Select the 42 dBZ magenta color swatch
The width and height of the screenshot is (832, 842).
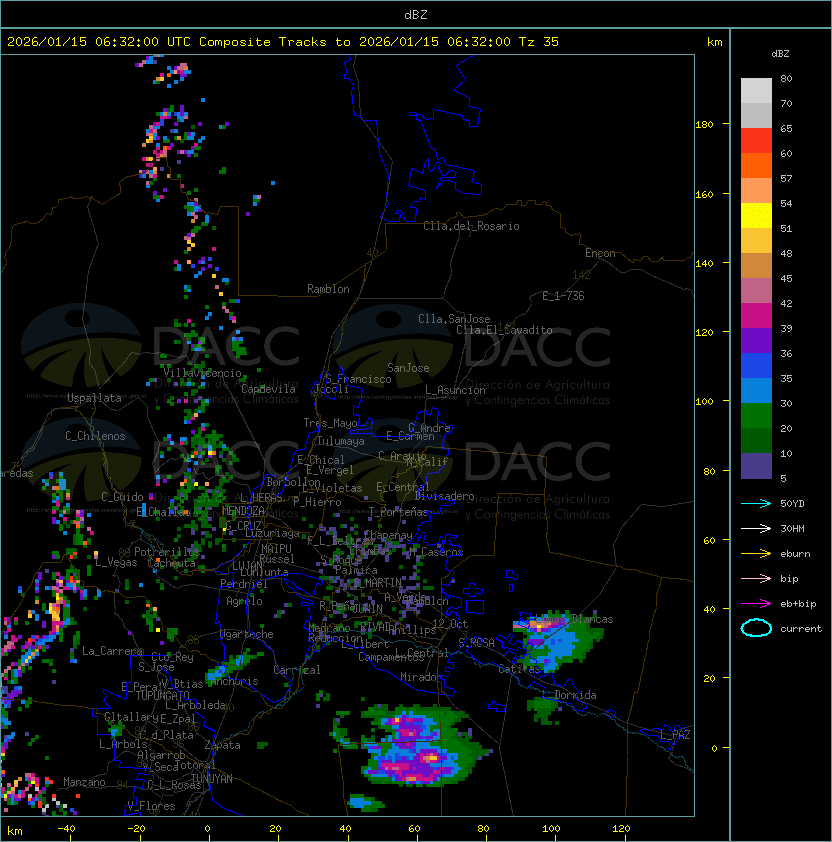tap(756, 315)
